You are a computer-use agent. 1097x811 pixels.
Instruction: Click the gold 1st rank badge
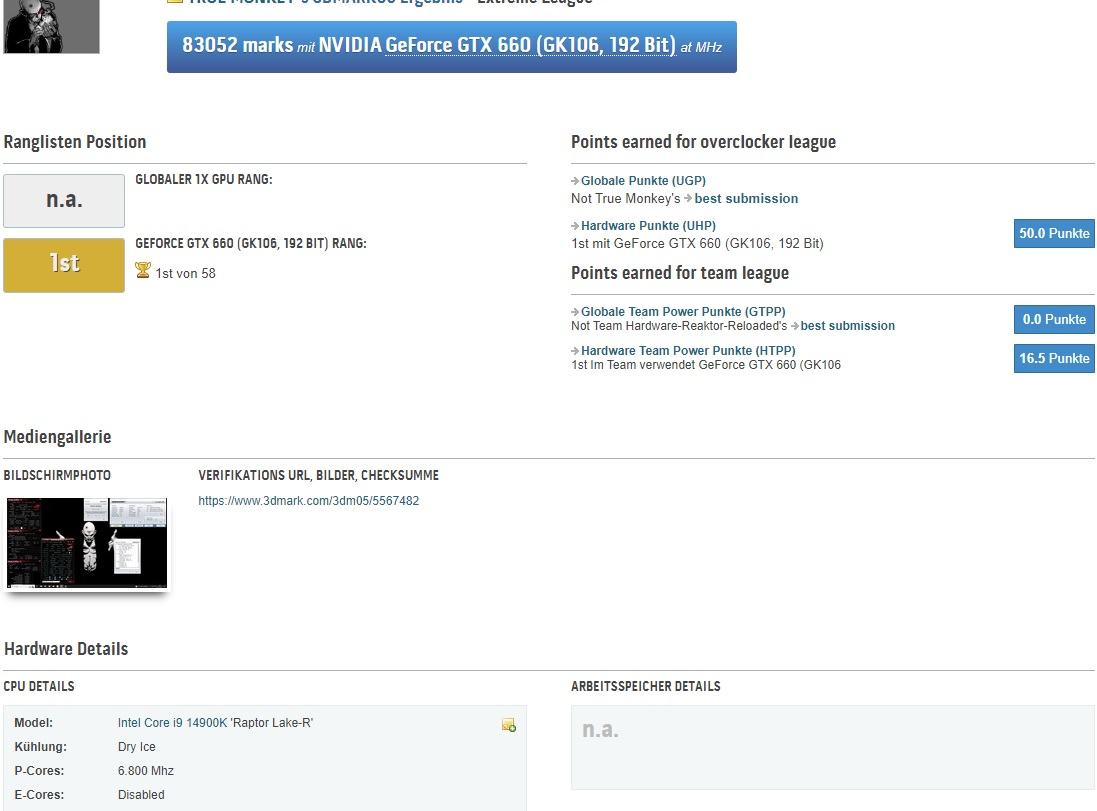click(64, 265)
